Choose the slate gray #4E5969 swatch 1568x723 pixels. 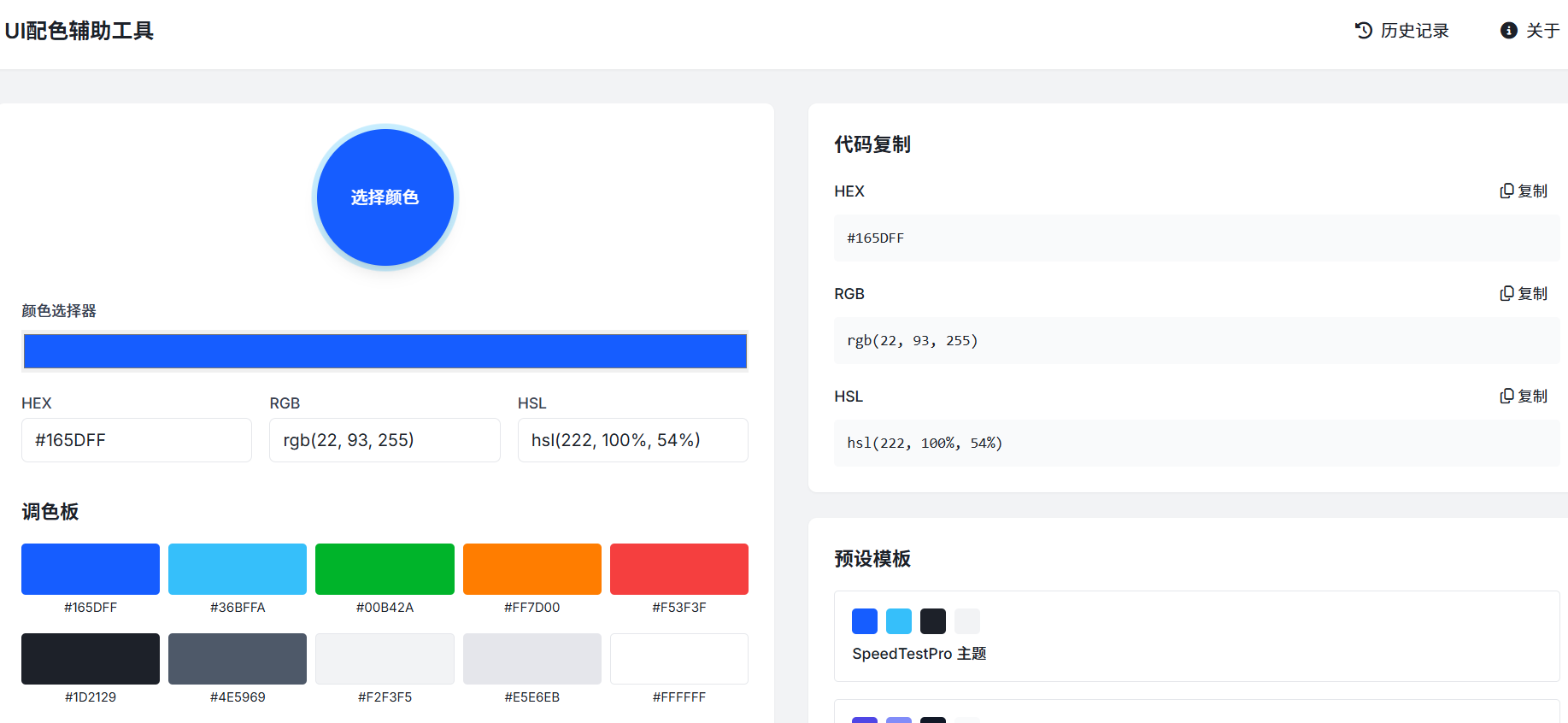coord(238,659)
